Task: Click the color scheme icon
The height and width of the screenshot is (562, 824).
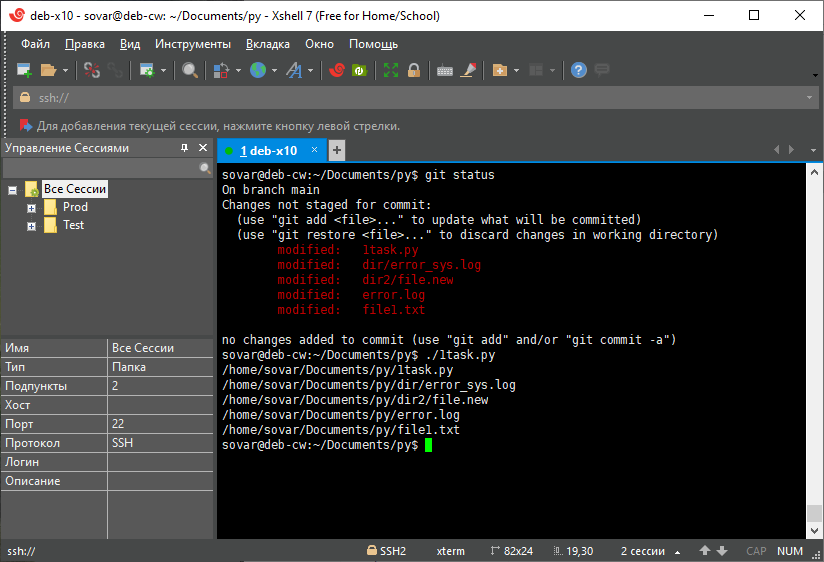Action: coord(221,70)
